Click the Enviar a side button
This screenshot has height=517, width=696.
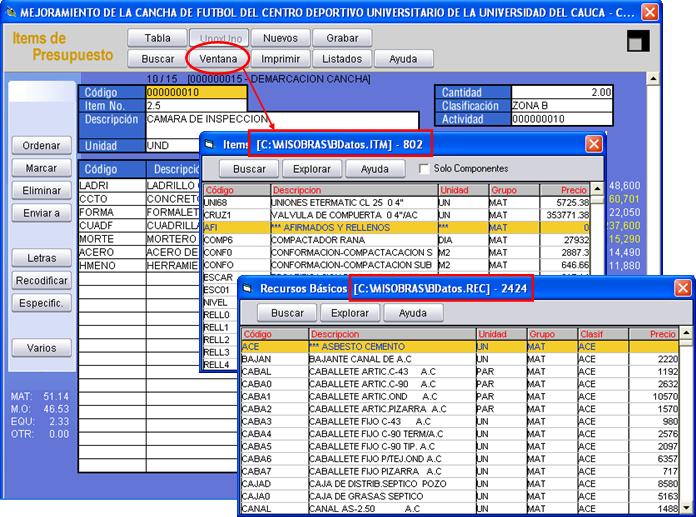41,213
